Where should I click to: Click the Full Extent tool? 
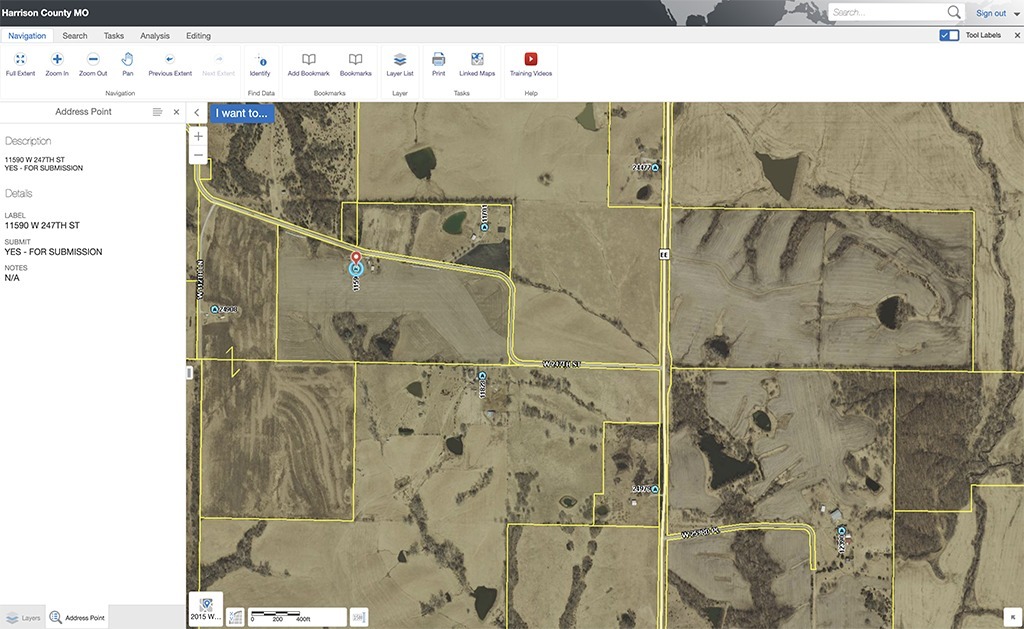[20, 64]
